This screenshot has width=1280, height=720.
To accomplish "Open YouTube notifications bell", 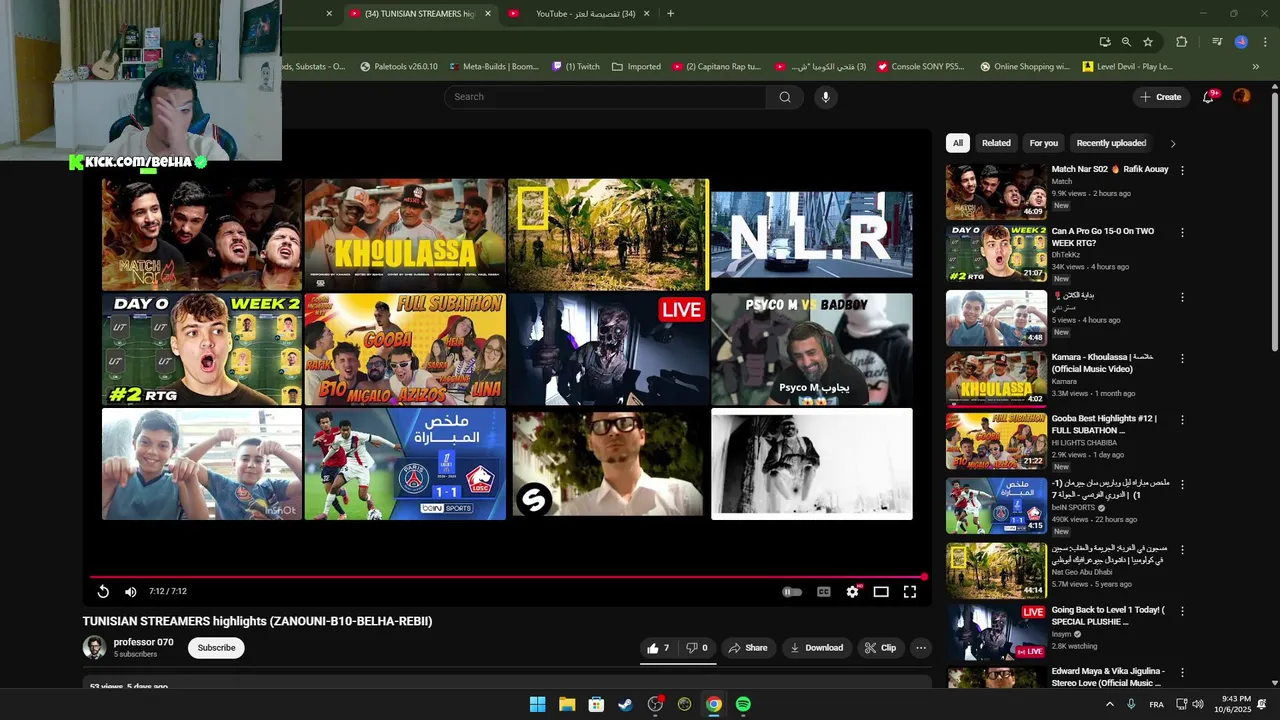I will coord(1209,97).
